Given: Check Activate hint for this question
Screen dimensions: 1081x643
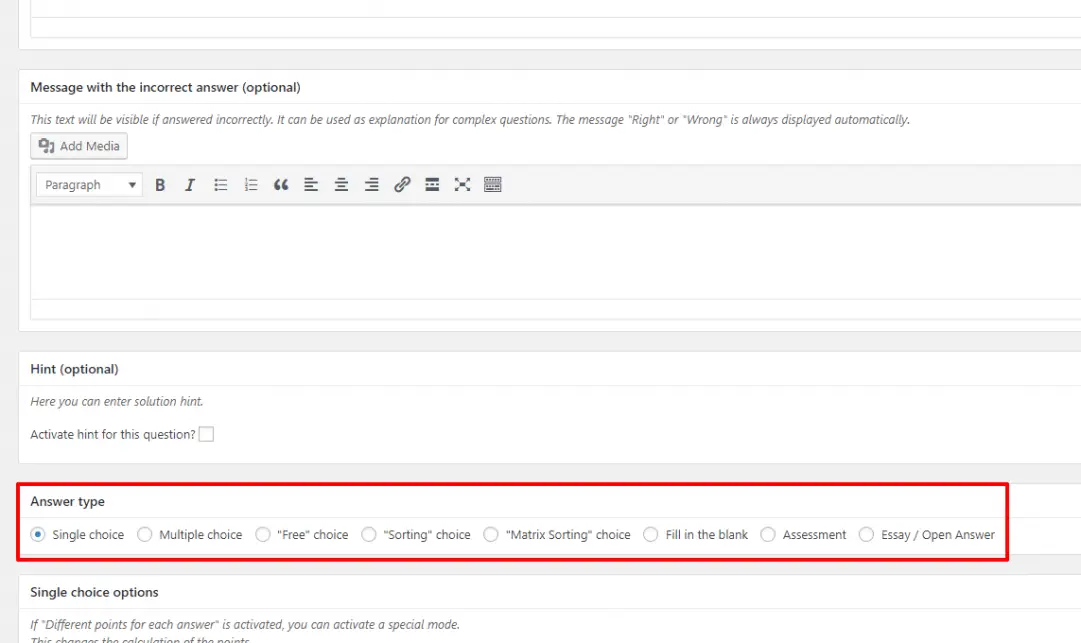Looking at the screenshot, I should click(206, 434).
